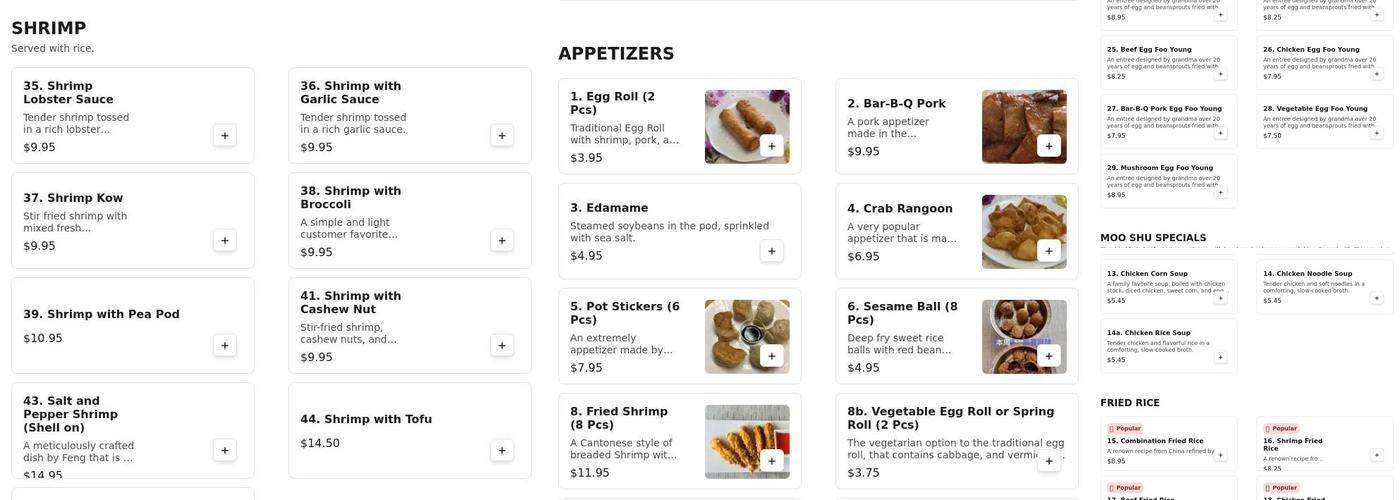Add Shrimp with Garlic Sauce to order
The image size is (1400, 500).
(501, 136)
